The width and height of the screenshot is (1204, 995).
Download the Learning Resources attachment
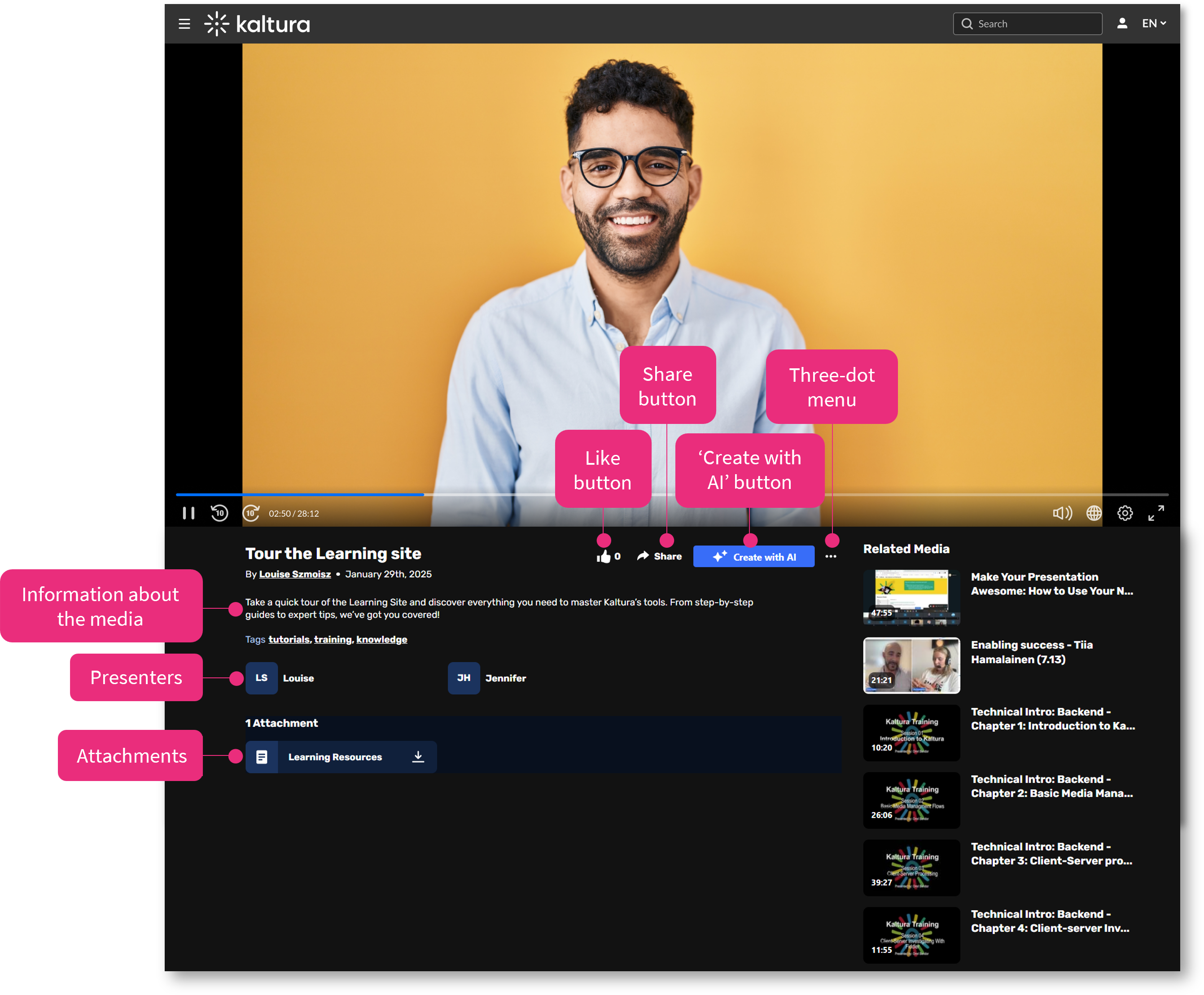[x=418, y=756]
